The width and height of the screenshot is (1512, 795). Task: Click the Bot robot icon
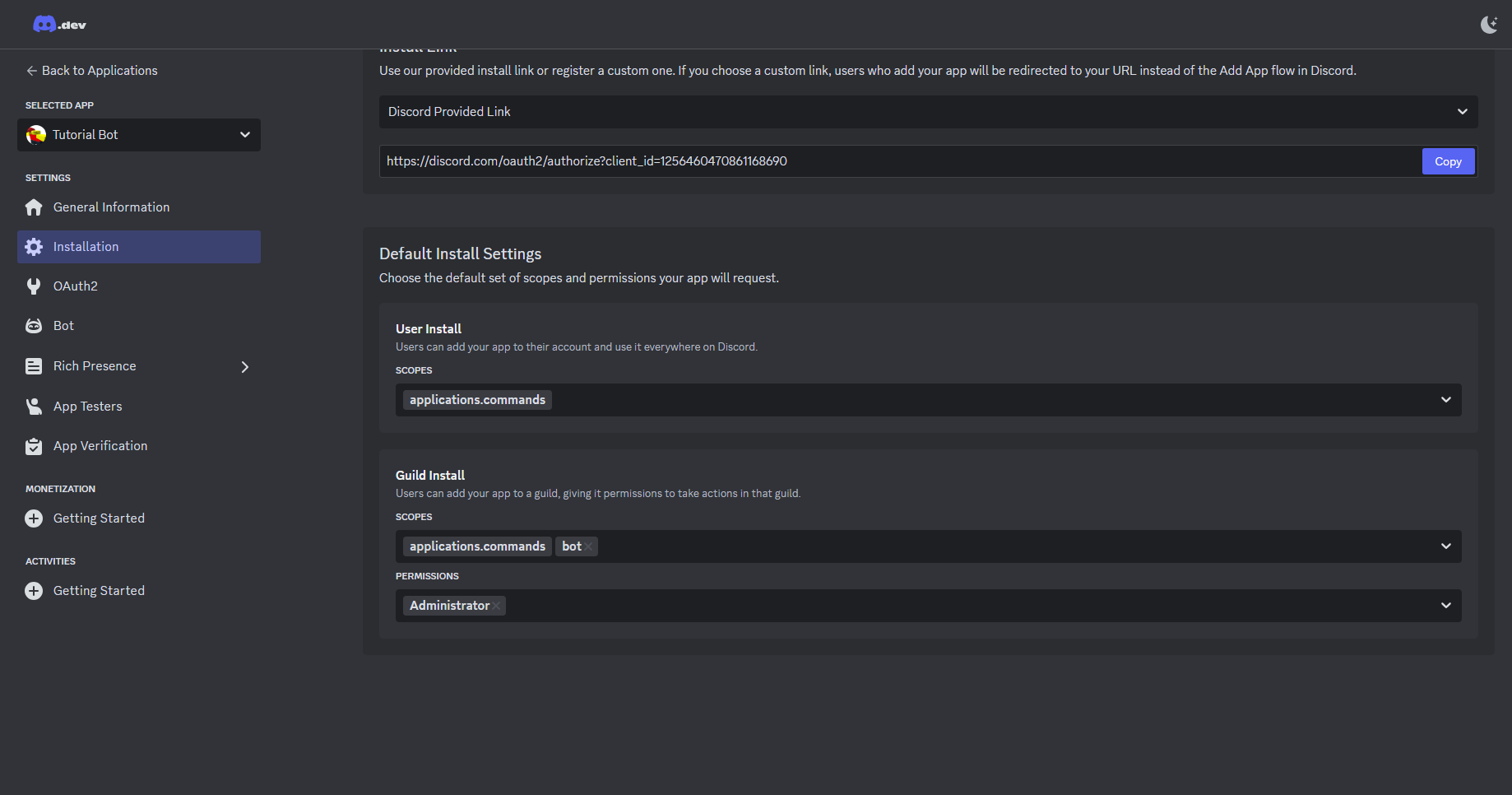pyautogui.click(x=34, y=326)
